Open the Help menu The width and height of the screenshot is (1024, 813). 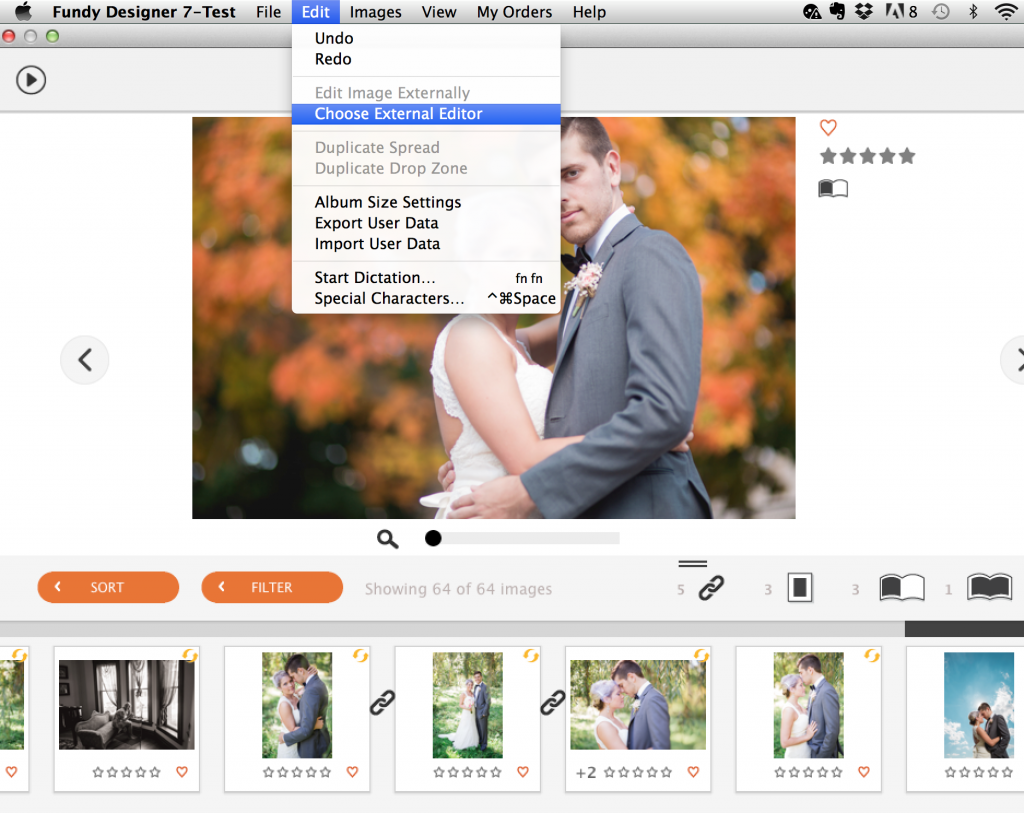click(589, 12)
